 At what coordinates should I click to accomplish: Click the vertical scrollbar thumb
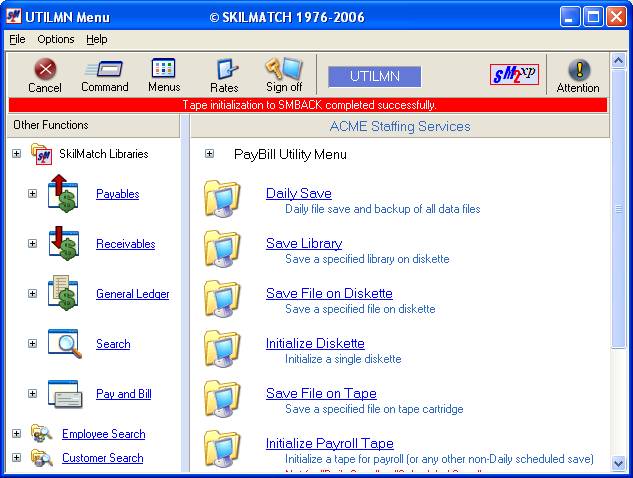click(x=618, y=208)
